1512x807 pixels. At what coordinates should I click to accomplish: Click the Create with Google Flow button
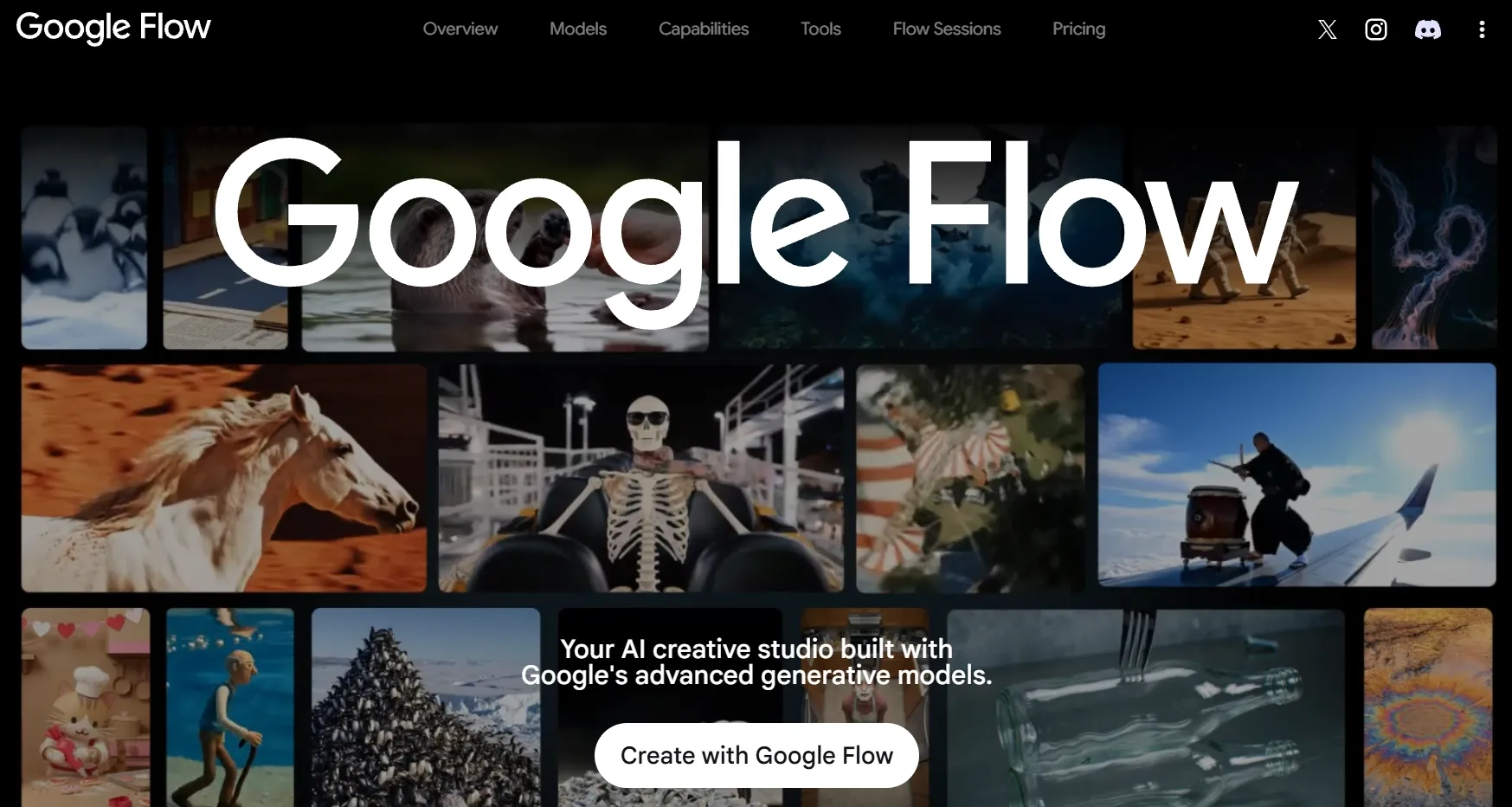click(756, 755)
